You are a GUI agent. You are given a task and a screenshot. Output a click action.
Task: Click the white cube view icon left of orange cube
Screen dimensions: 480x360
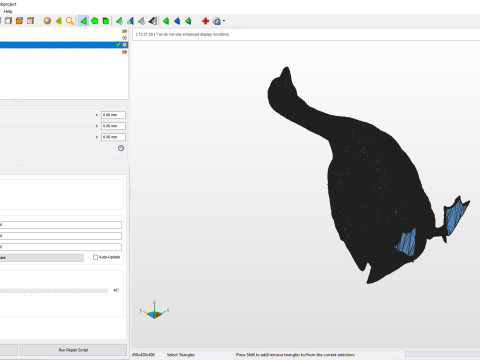8,21
